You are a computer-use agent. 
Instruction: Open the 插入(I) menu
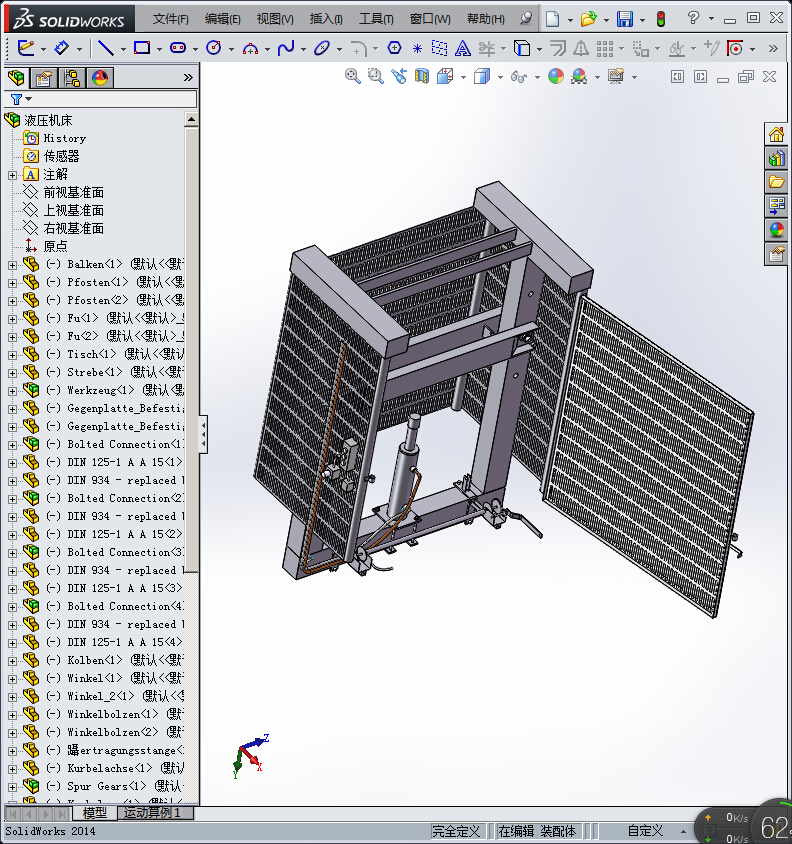326,19
